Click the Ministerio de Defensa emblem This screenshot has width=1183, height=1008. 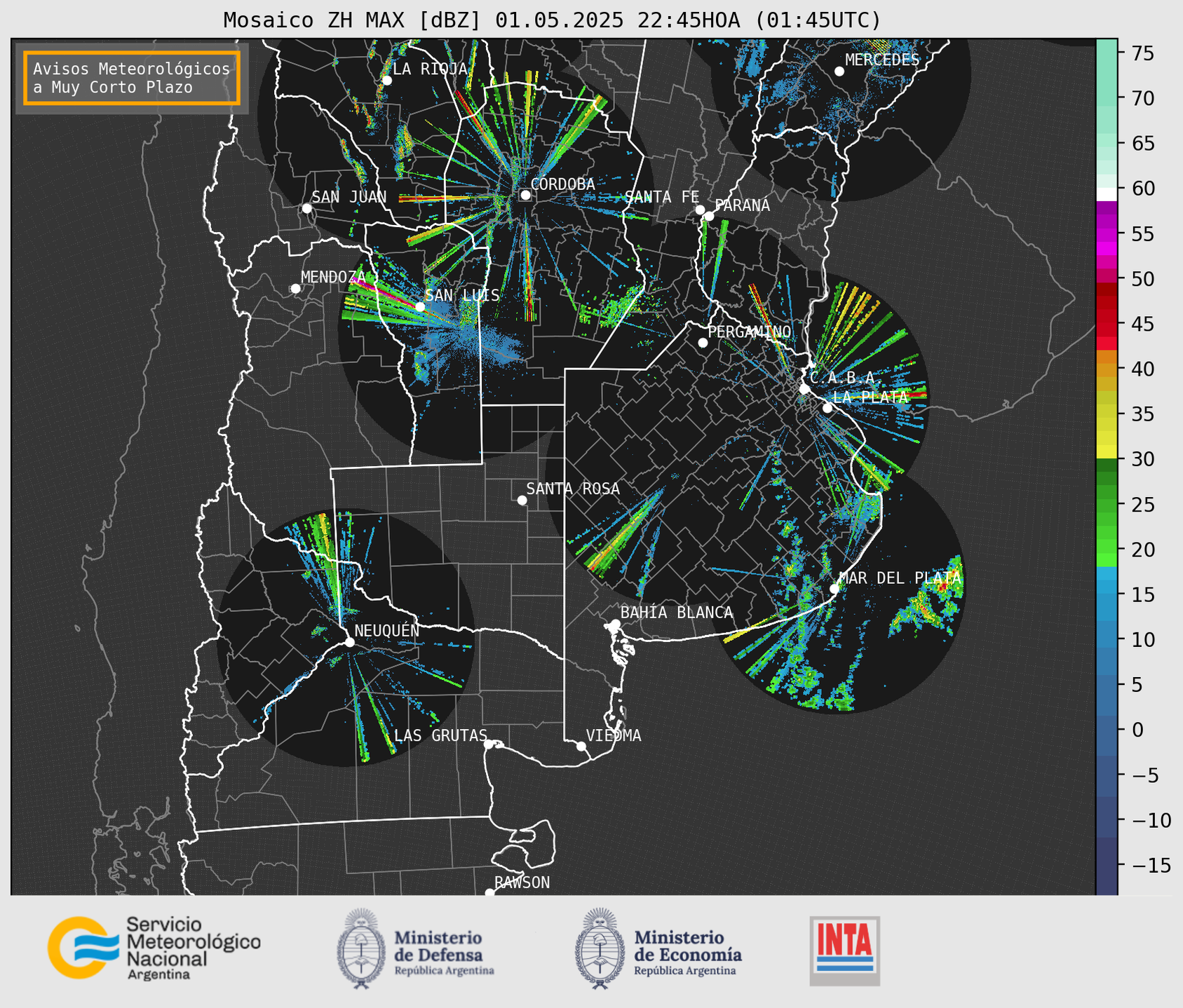coord(360,948)
